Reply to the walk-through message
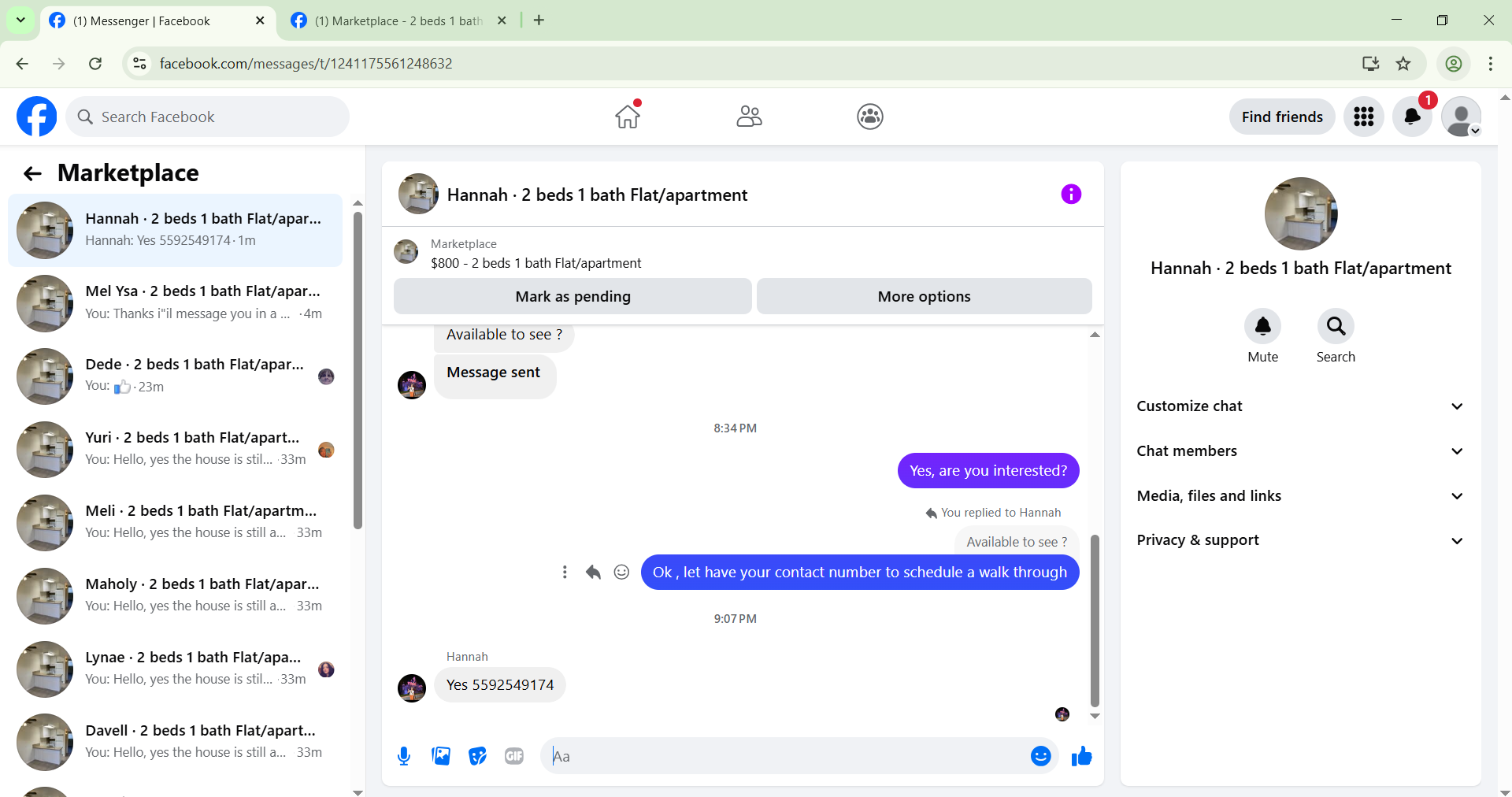The width and height of the screenshot is (1512, 797). click(x=593, y=573)
